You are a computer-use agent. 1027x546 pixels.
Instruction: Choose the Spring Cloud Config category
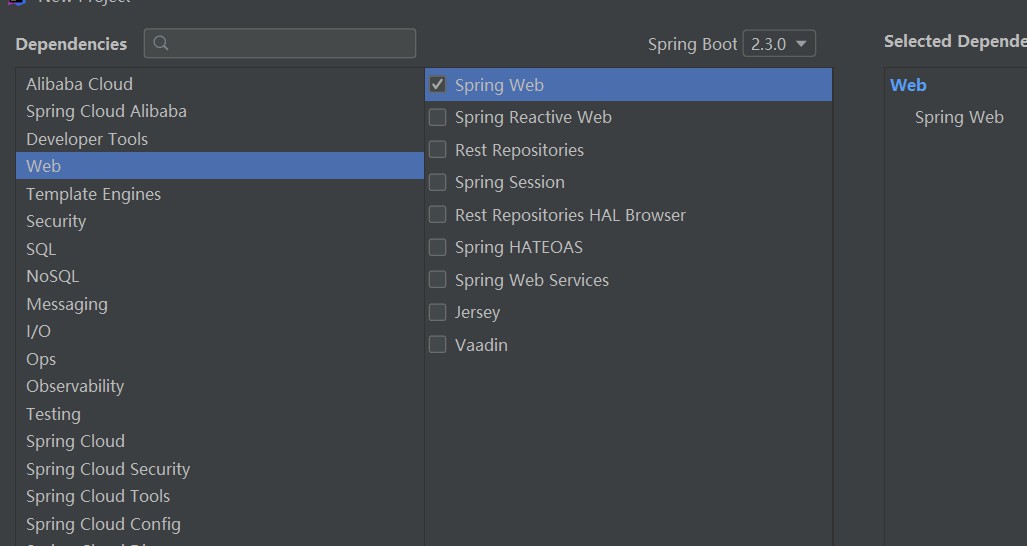pos(220,524)
